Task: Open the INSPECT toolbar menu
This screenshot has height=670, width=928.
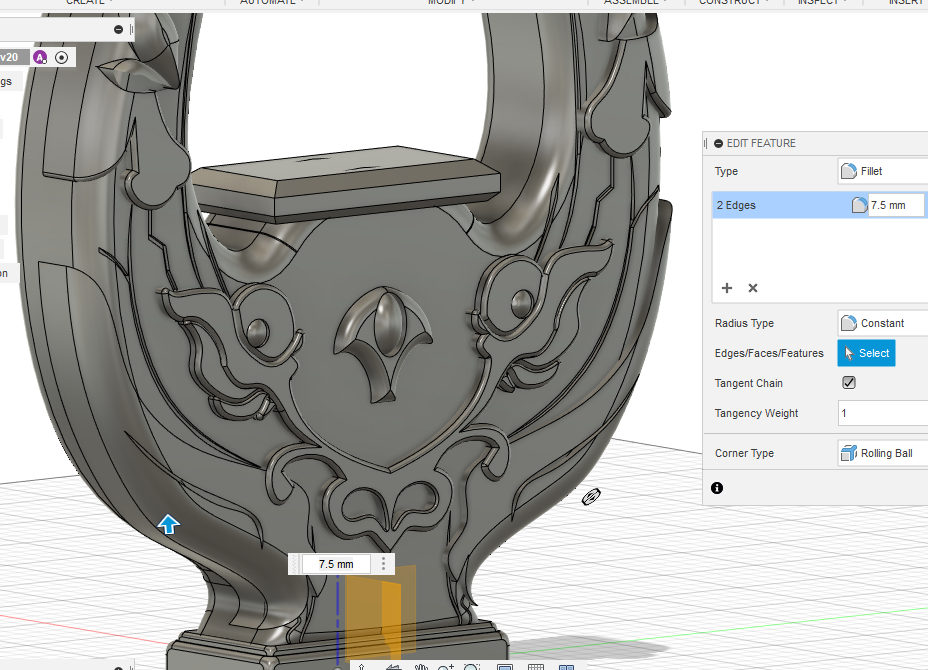Action: coord(821,2)
